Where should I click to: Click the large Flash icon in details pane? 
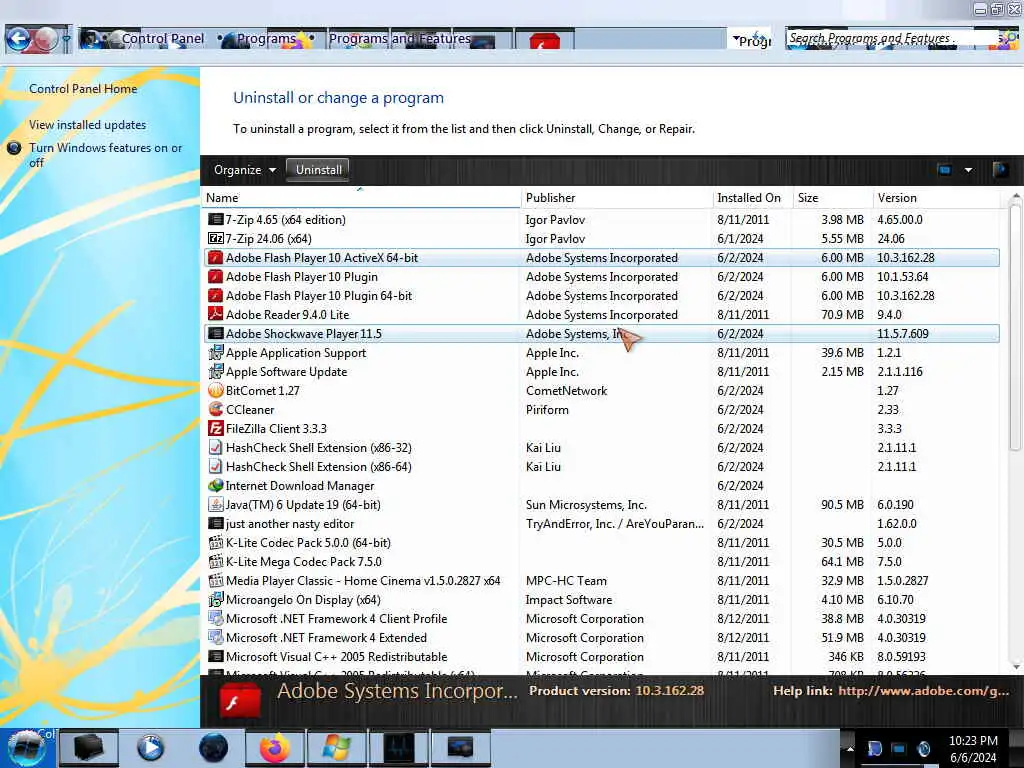point(240,701)
